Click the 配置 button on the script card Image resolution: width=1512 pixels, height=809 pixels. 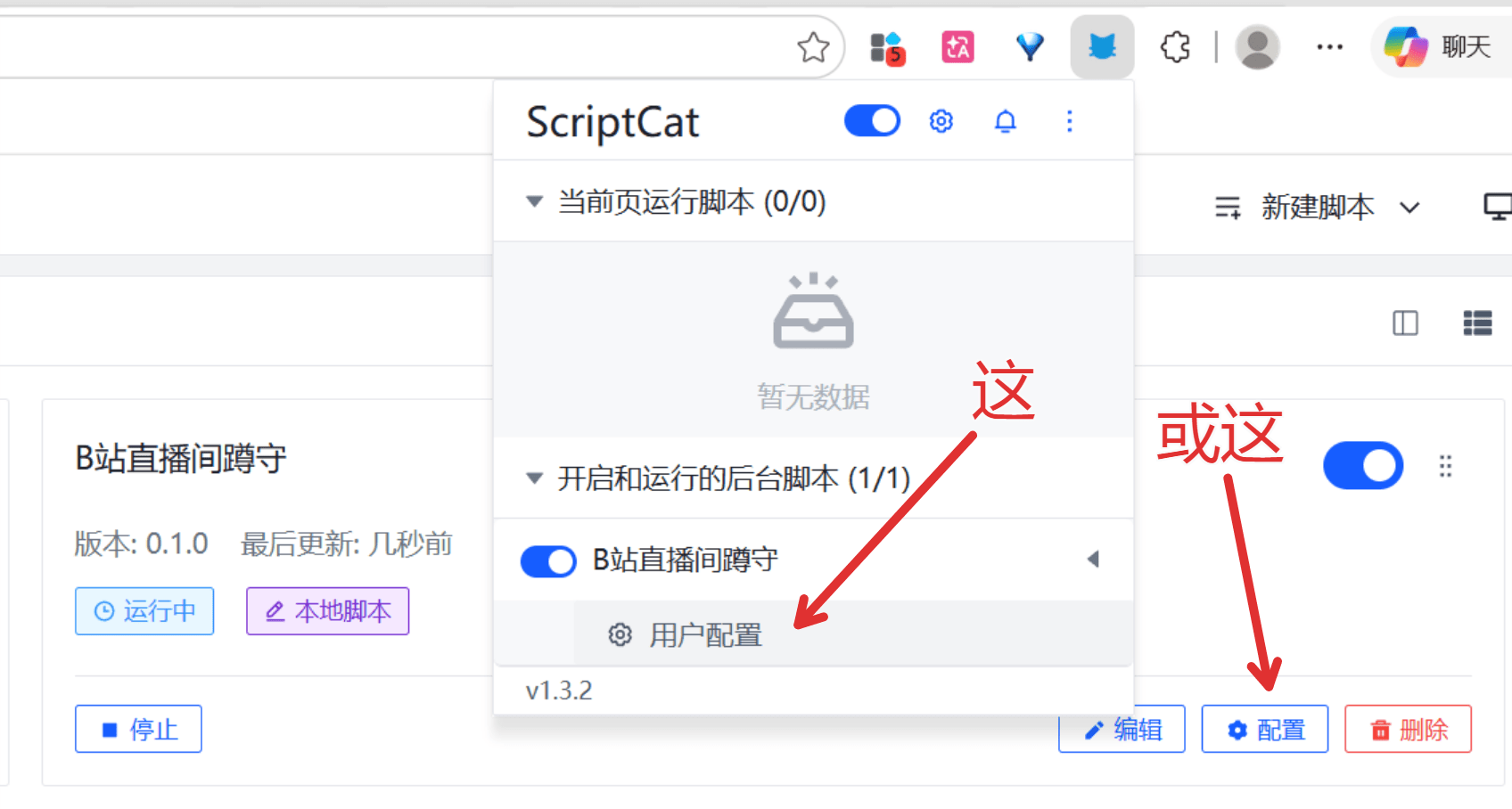click(x=1265, y=730)
